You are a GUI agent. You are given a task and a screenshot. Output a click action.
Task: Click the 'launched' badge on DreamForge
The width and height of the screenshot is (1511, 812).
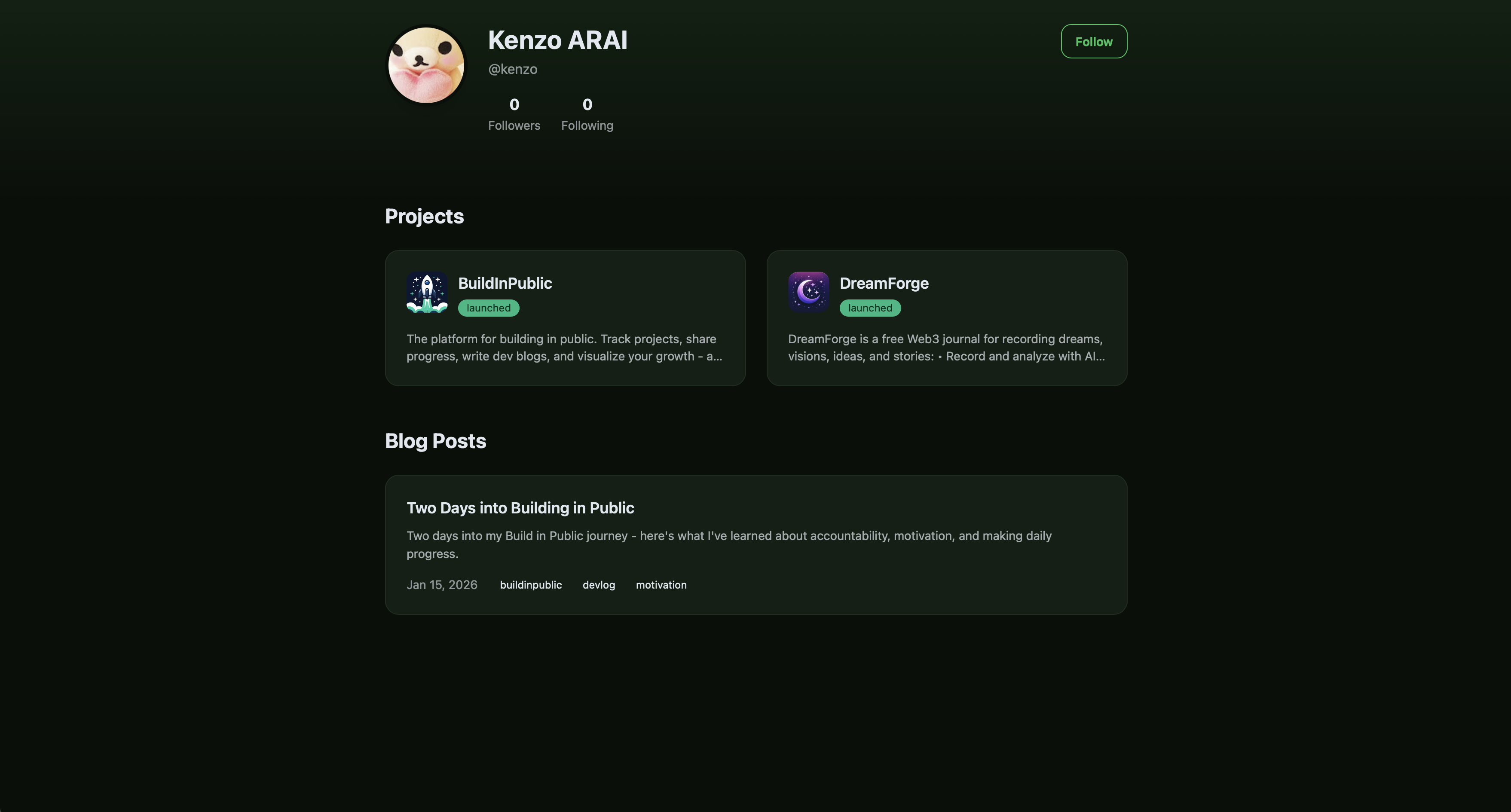pos(870,307)
